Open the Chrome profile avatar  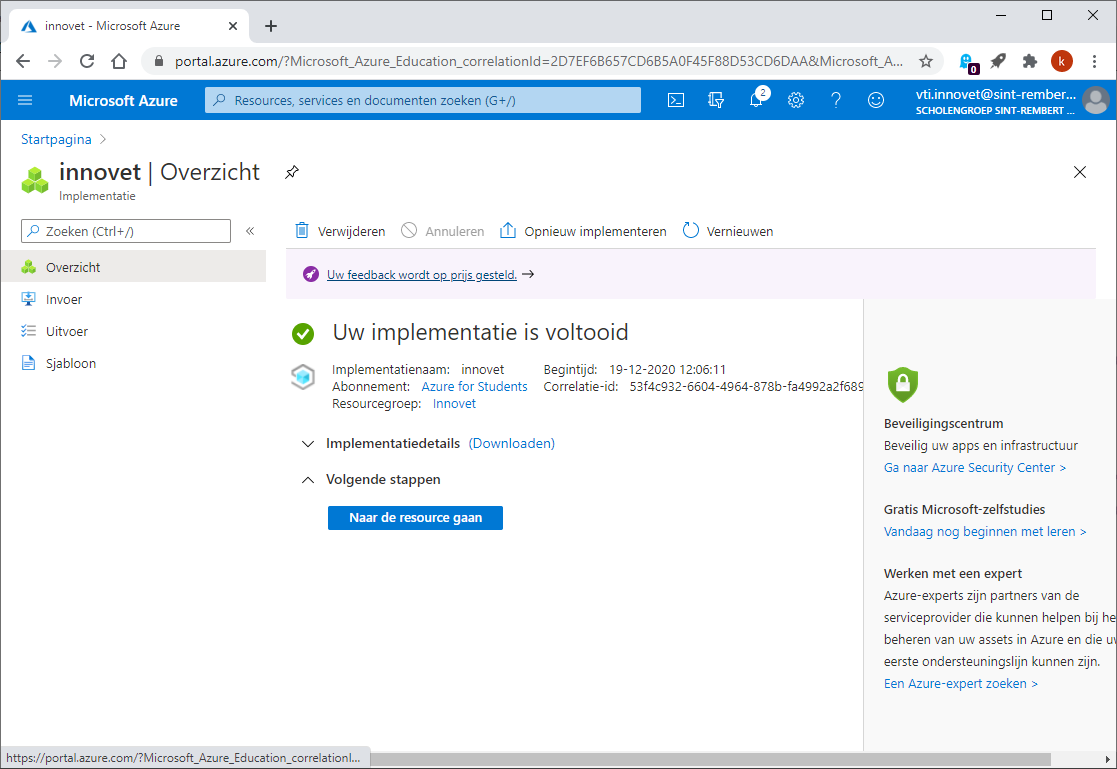pos(1061,61)
